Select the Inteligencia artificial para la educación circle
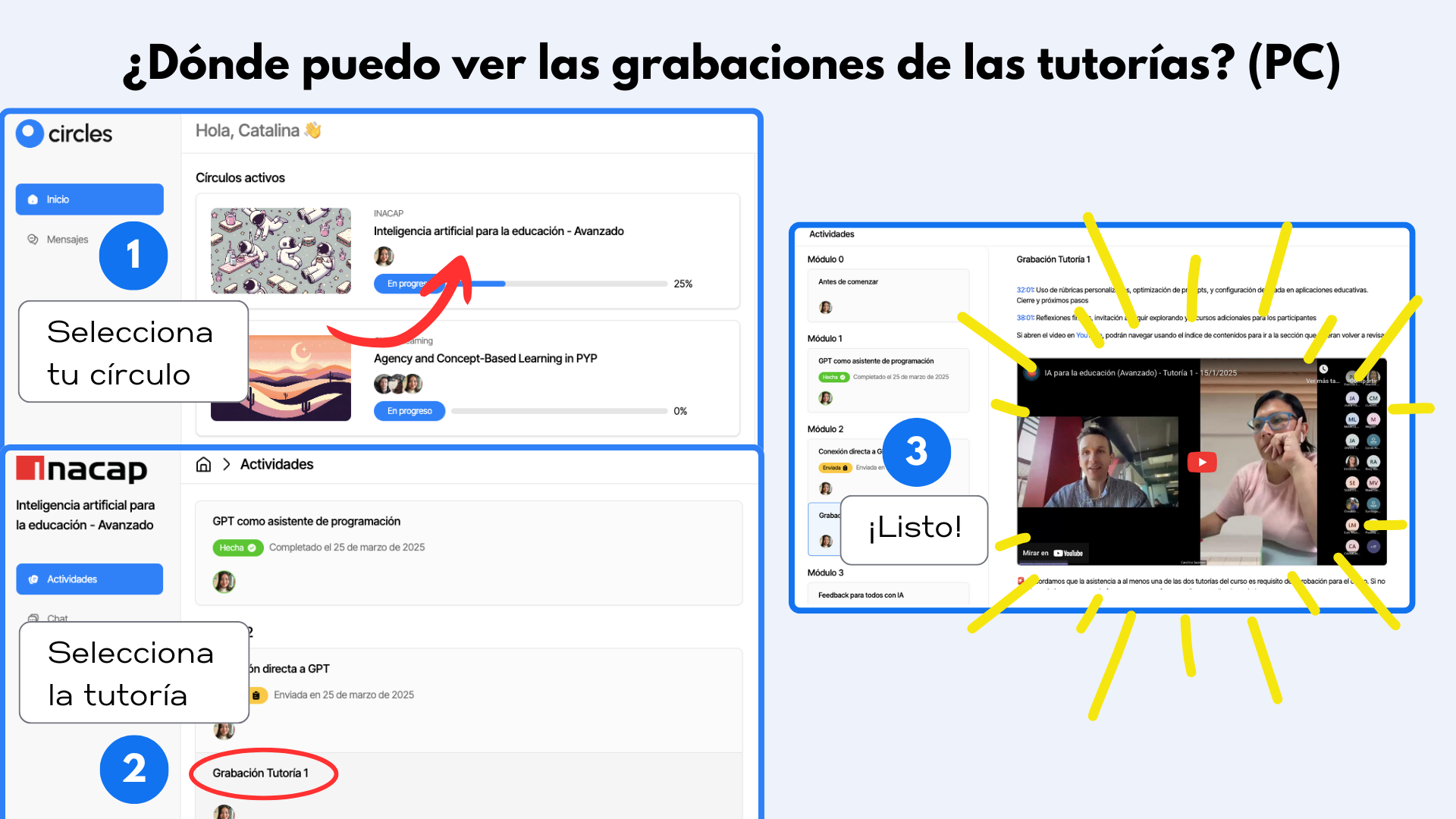The height and width of the screenshot is (819, 1456). click(498, 231)
